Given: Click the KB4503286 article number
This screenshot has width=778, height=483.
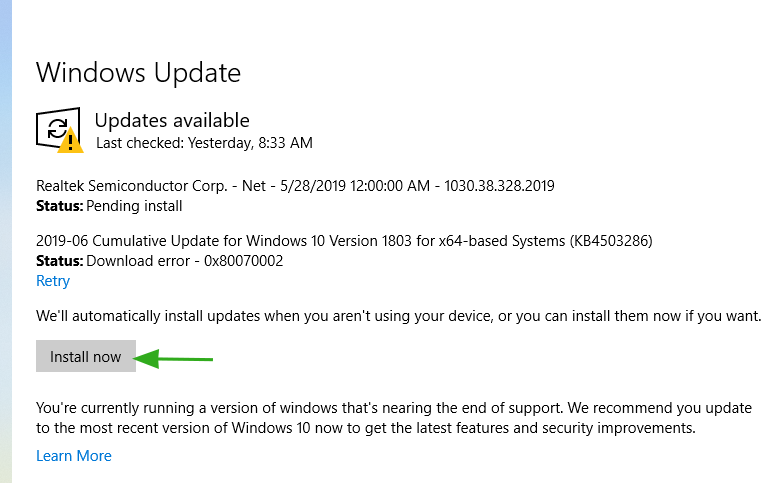Looking at the screenshot, I should click(x=611, y=241).
